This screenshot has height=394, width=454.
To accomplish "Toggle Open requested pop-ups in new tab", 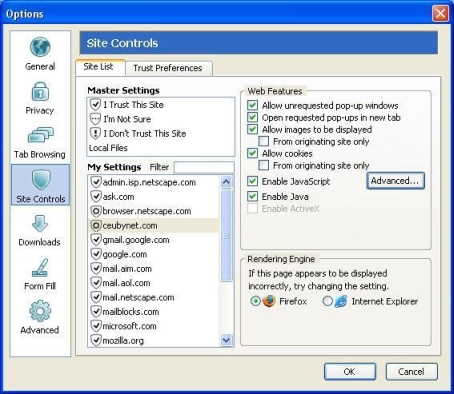I will pyautogui.click(x=253, y=118).
